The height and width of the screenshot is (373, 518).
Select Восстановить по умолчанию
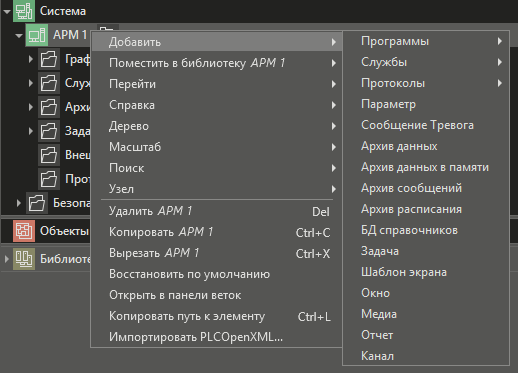click(217, 274)
